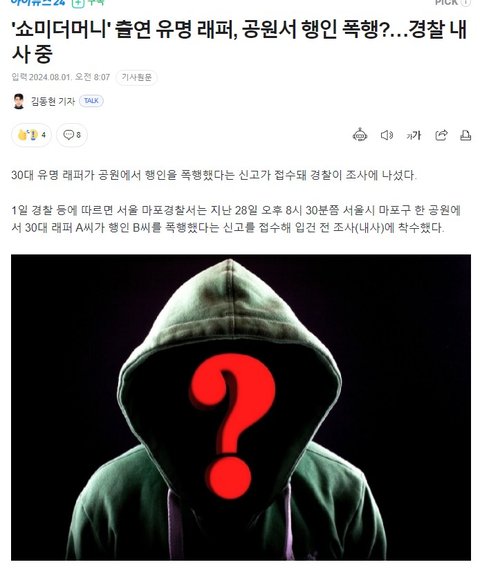The width and height of the screenshot is (480, 569).
Task: Open reporter 김동현's profile photo
Action: pyautogui.click(x=19, y=101)
